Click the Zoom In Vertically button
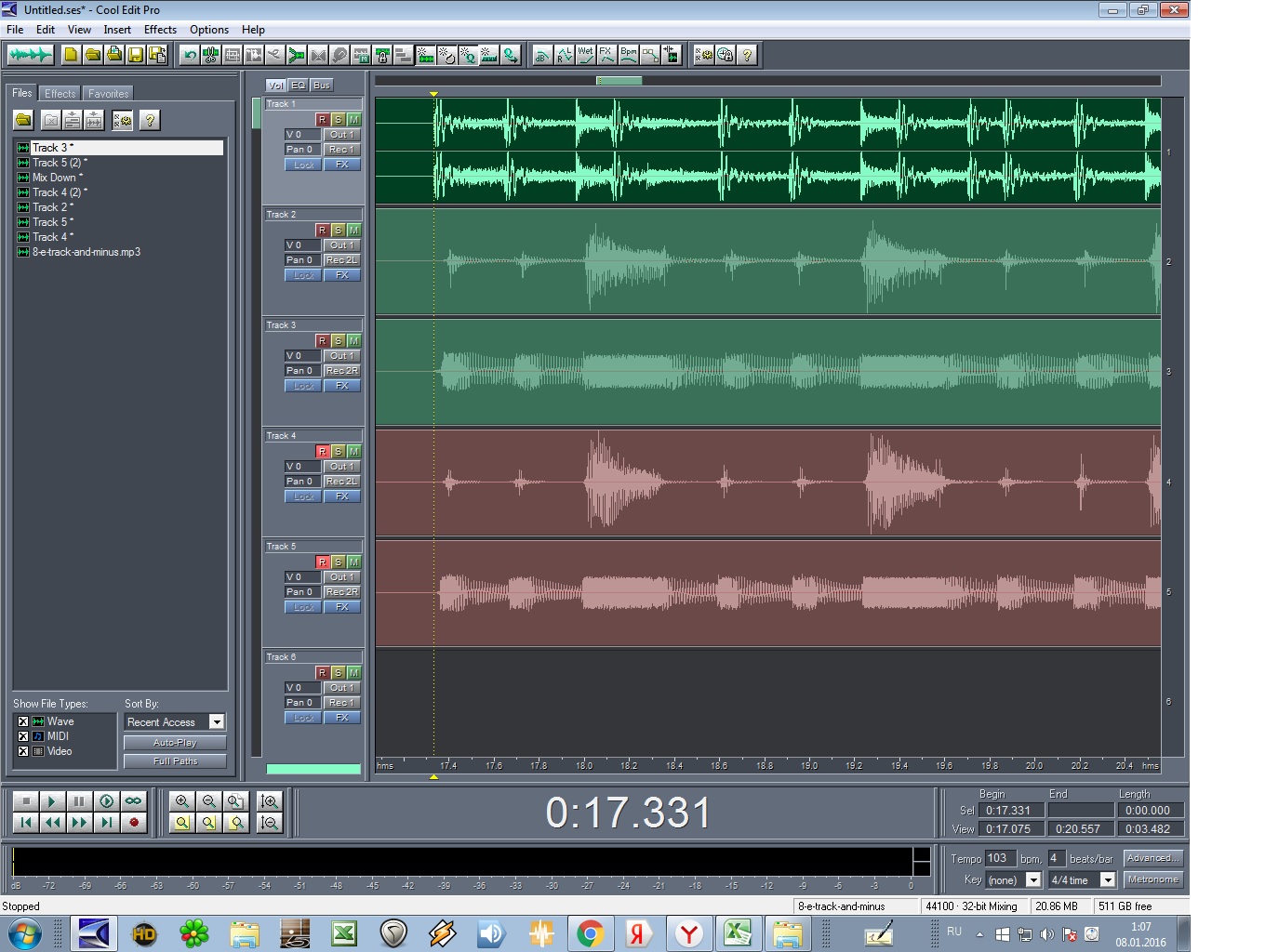Viewport: 1265px width, 952px height. 270,800
